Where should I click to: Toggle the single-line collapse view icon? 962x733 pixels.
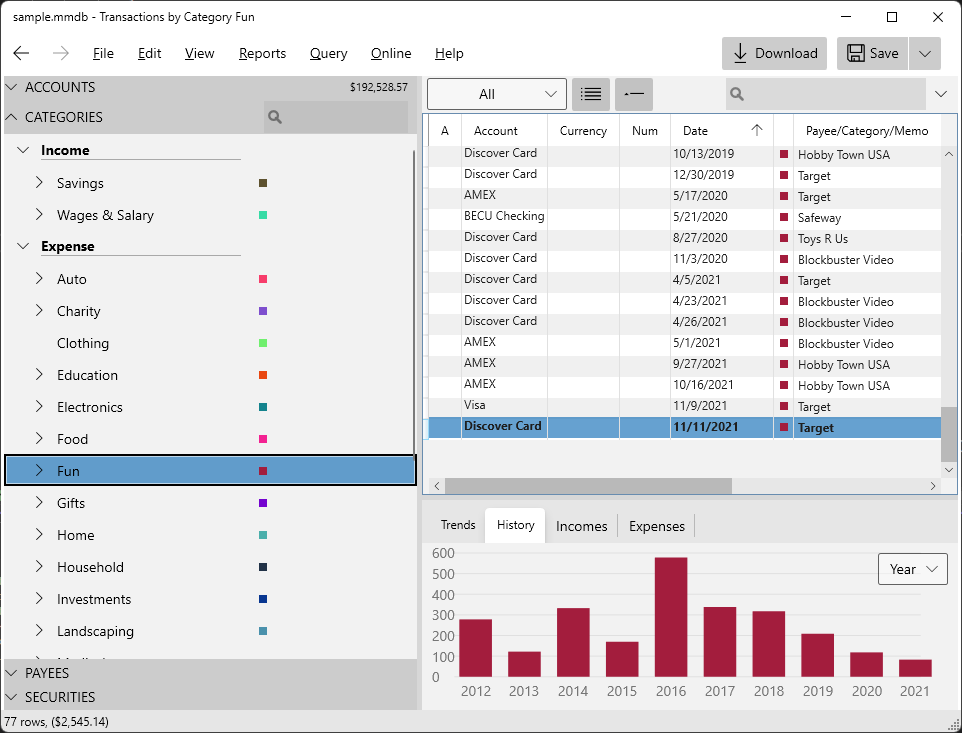point(634,94)
